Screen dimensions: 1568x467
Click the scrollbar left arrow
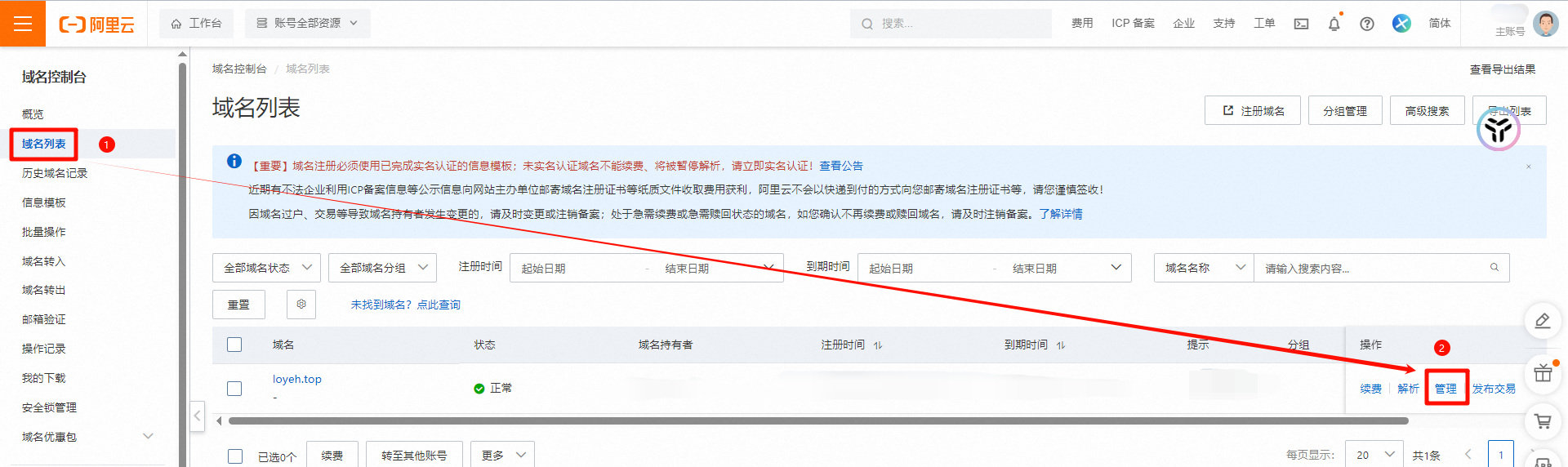219,421
